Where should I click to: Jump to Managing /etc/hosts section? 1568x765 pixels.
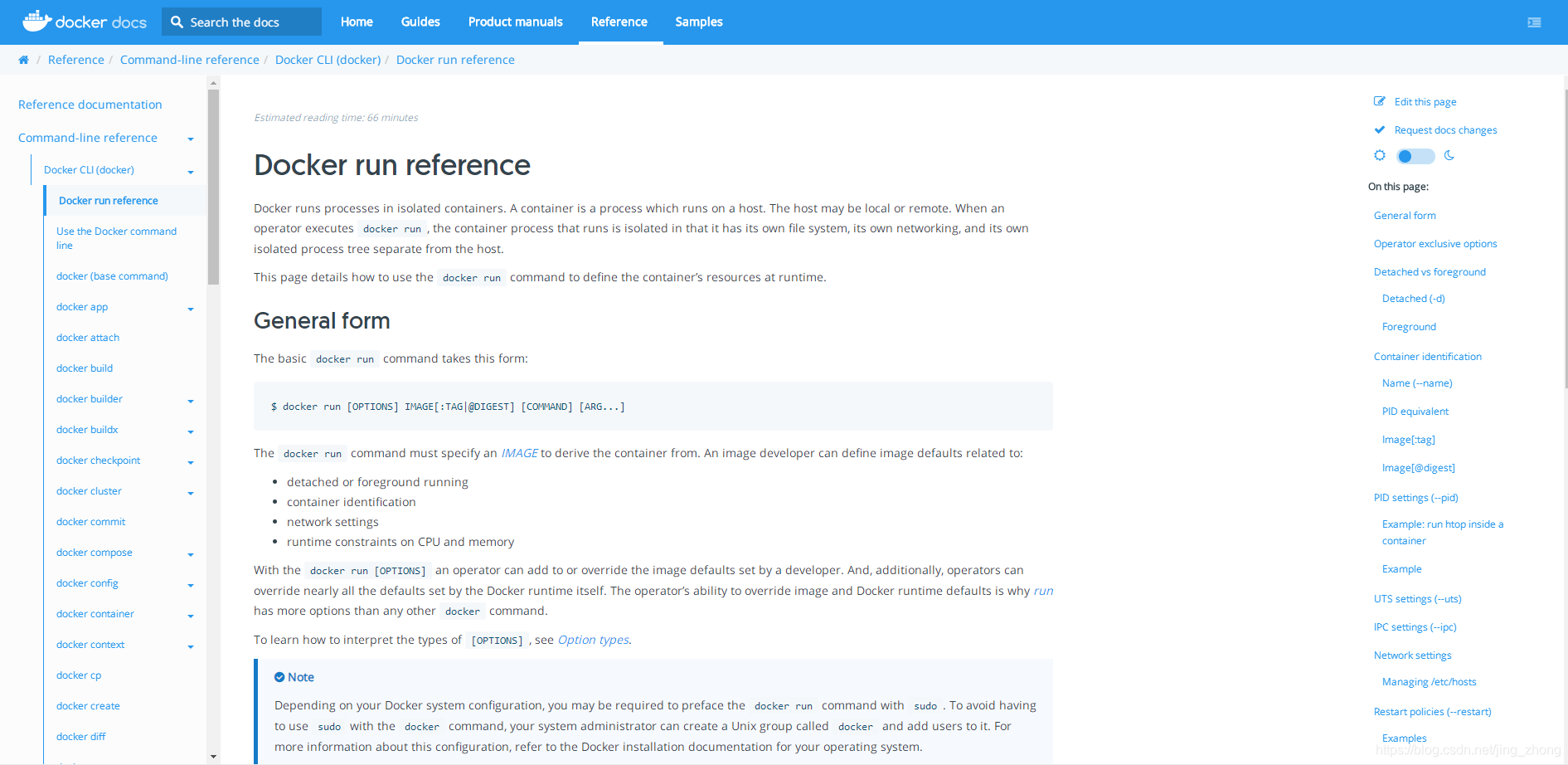[x=1430, y=682]
